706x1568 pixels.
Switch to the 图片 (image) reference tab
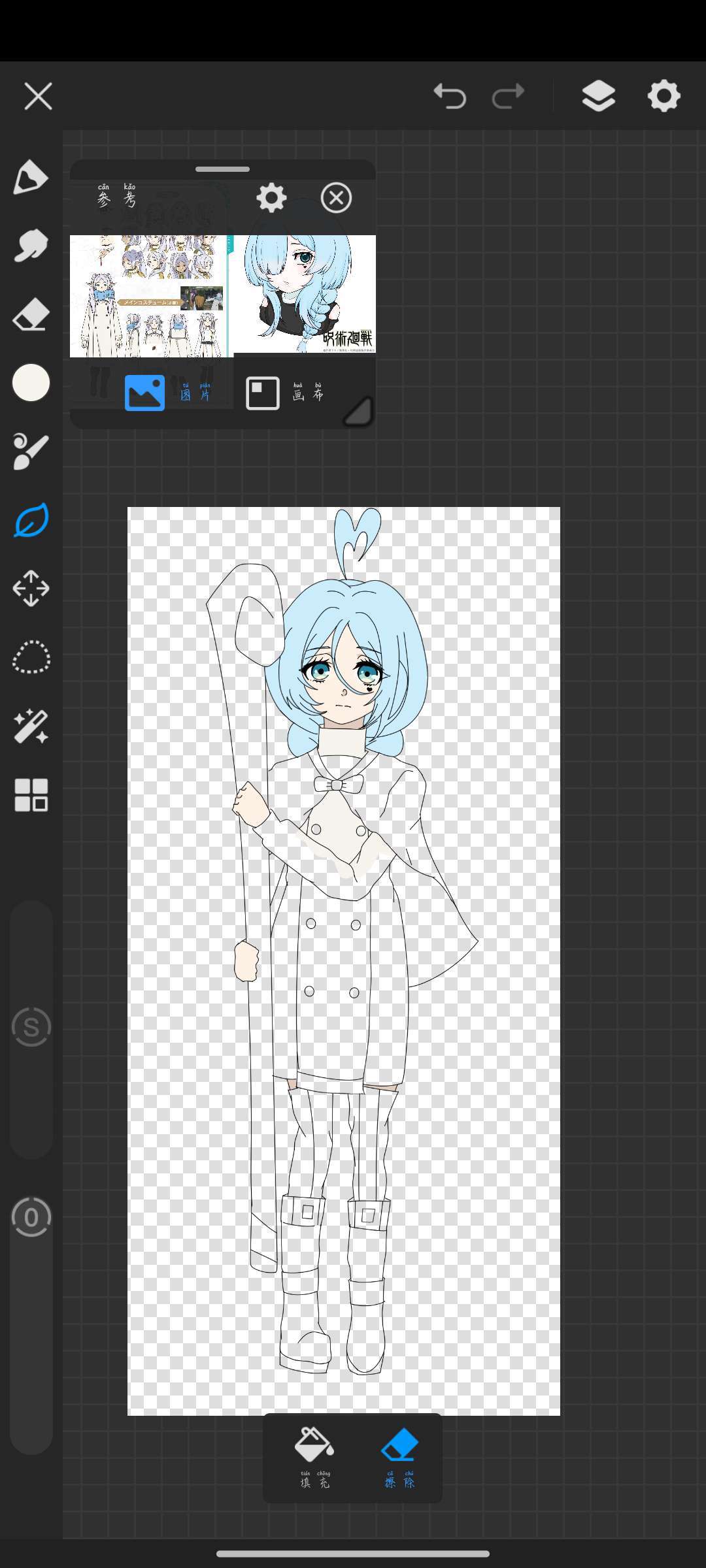(x=168, y=393)
